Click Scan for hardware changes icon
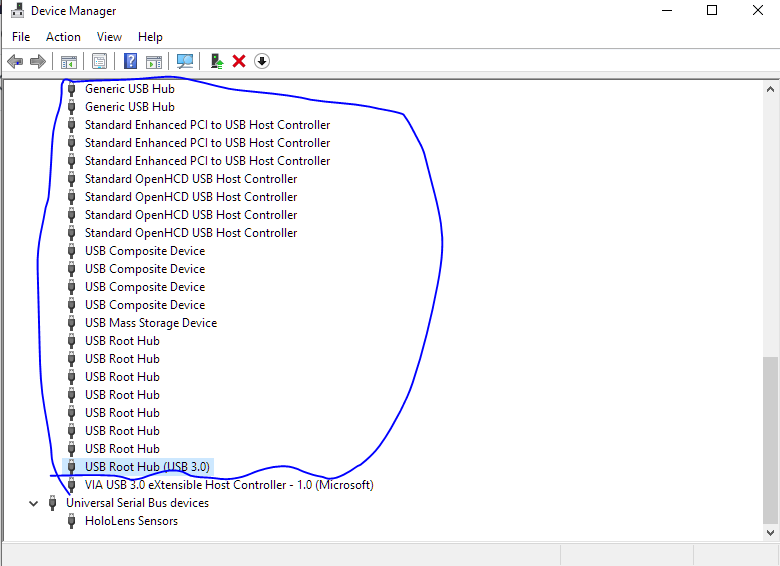This screenshot has height=566, width=780. coord(184,62)
